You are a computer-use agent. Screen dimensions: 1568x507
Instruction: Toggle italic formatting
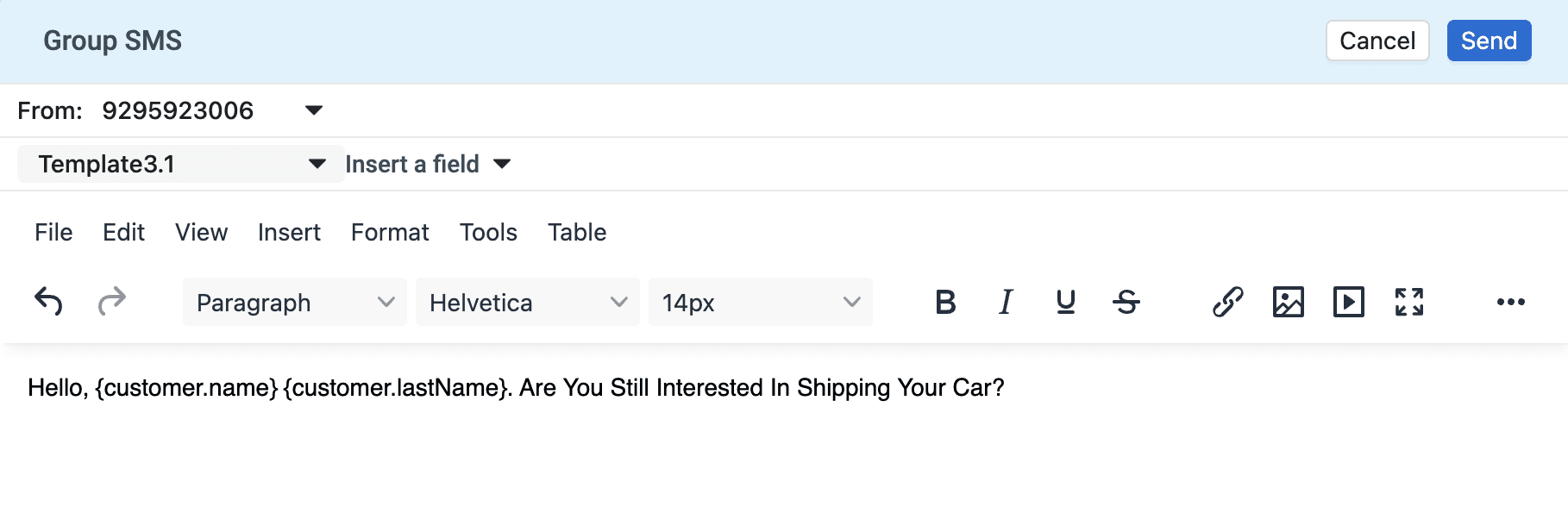click(x=1006, y=302)
